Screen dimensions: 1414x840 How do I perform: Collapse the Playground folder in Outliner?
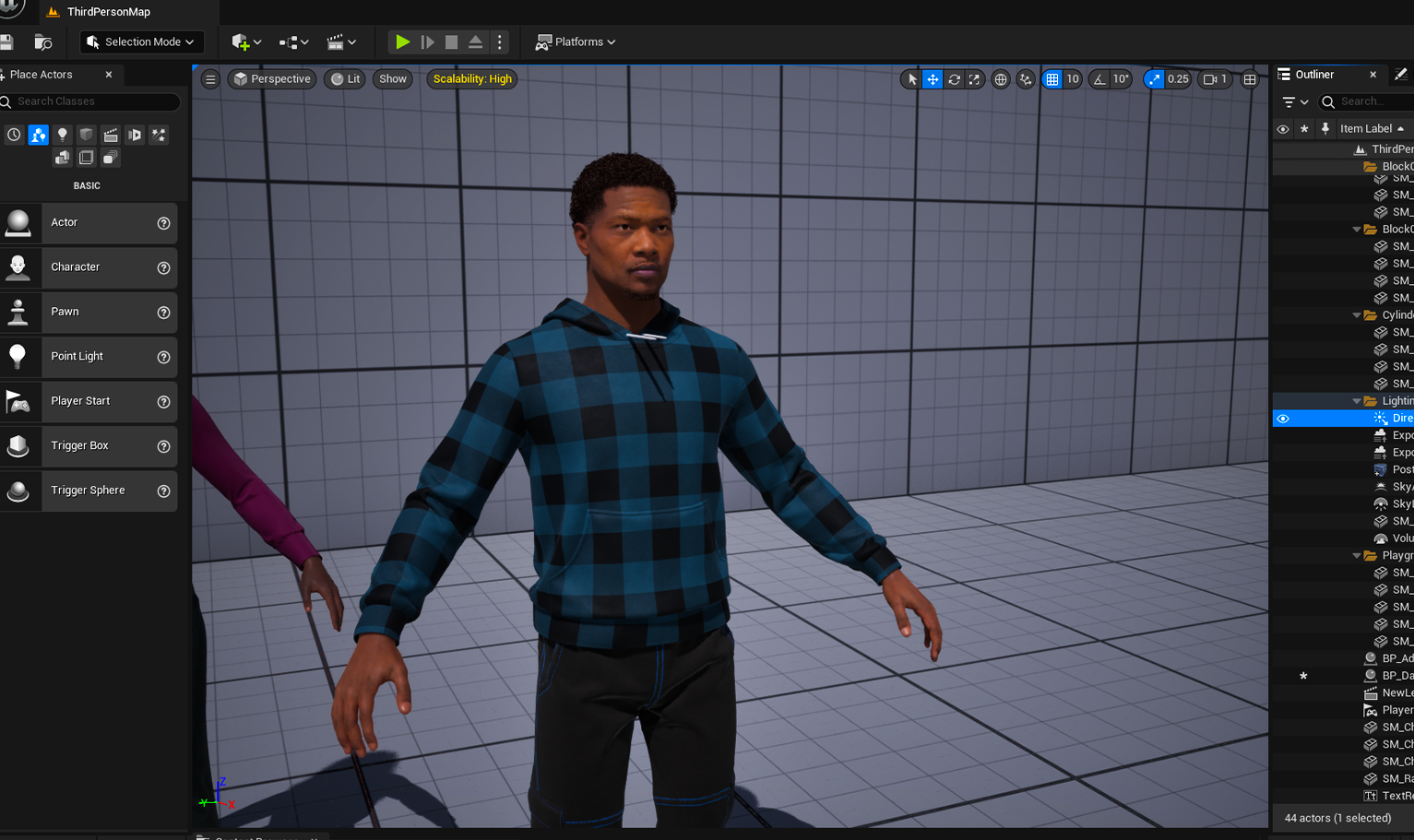pyautogui.click(x=1356, y=556)
